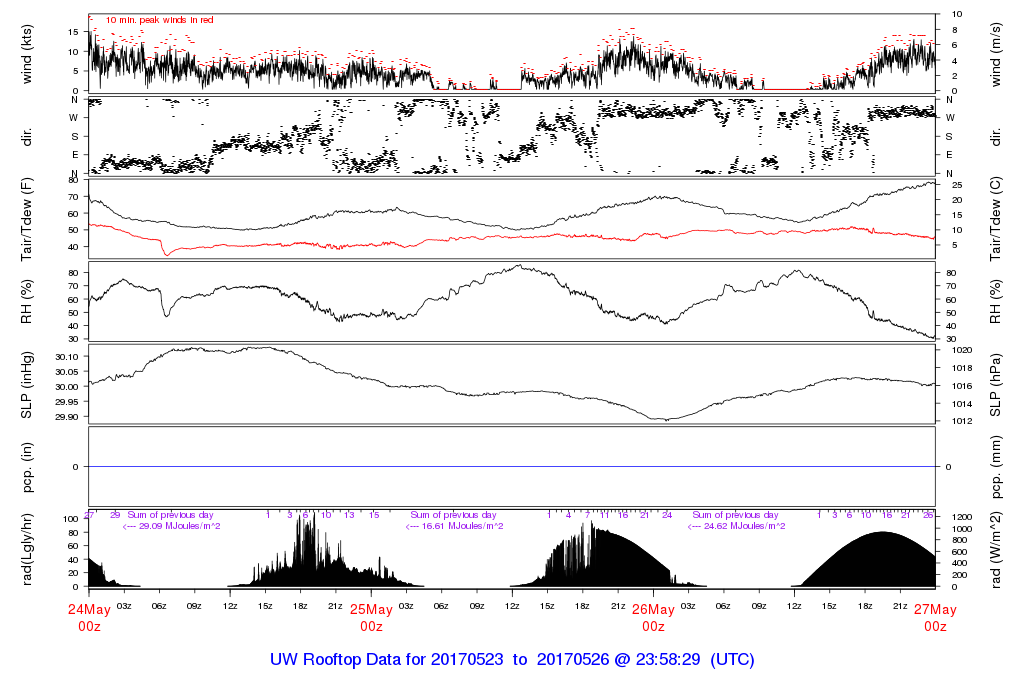Screen dimensions: 1024x700
Task: Select the 16.61 MJoules/m^2 daily sum text
Action: (453, 525)
